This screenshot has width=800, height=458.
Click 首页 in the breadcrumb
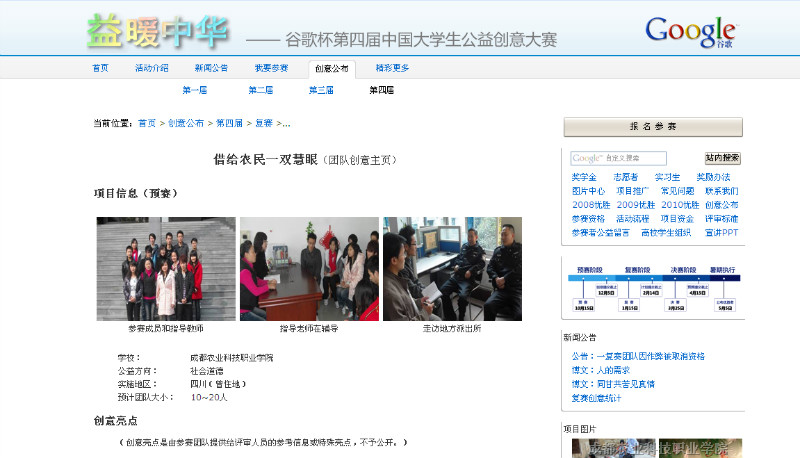click(x=147, y=123)
